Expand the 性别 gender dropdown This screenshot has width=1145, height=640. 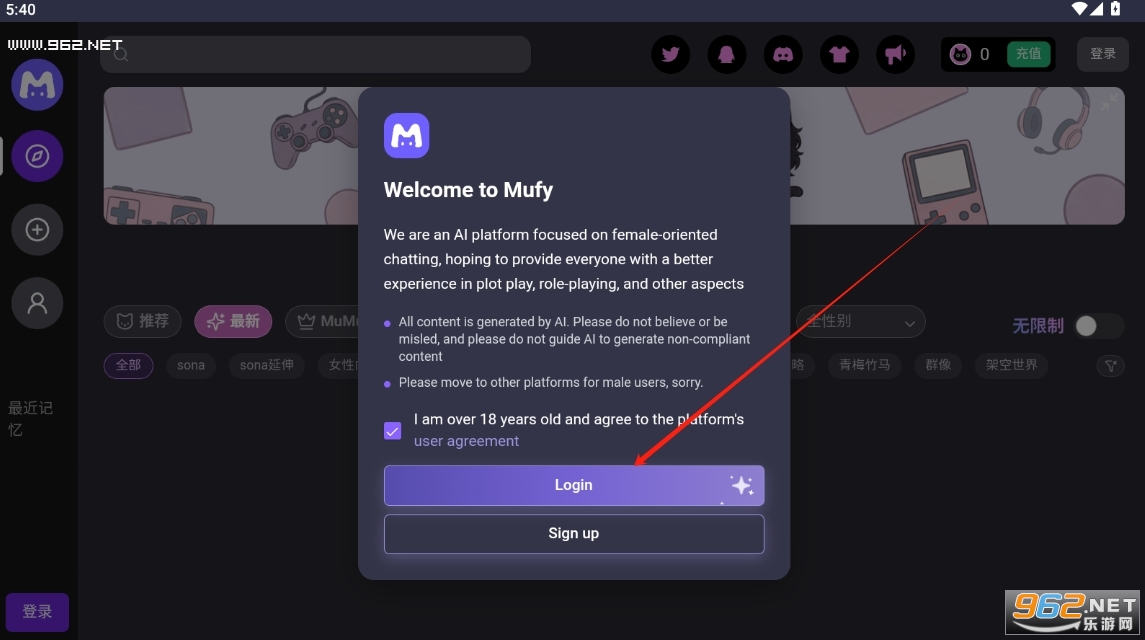click(x=860, y=321)
